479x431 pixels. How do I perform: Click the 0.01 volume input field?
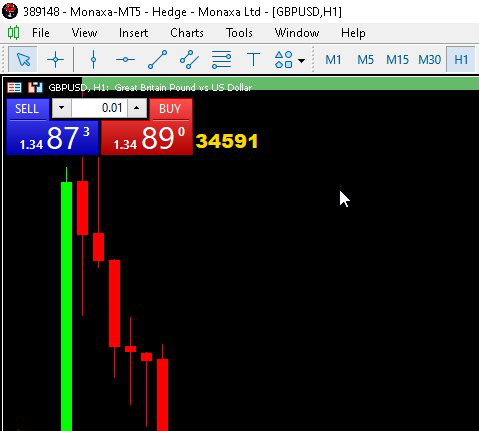tap(99, 108)
